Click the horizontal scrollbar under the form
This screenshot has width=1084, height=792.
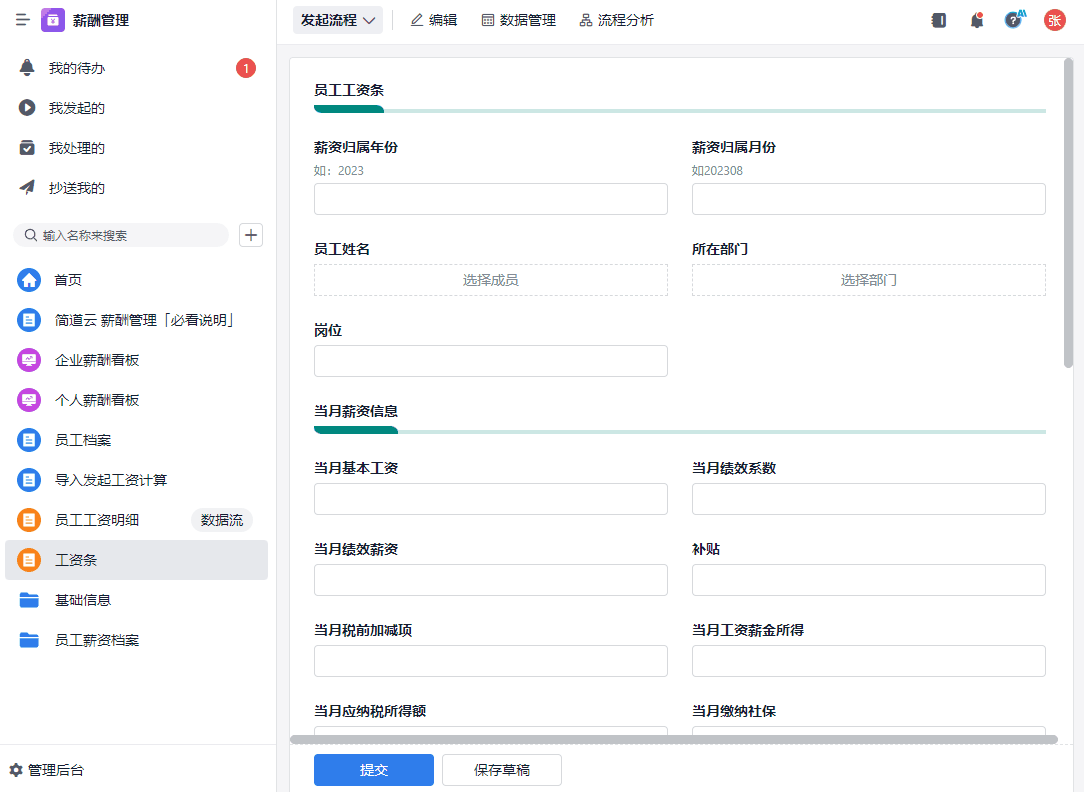(673, 740)
